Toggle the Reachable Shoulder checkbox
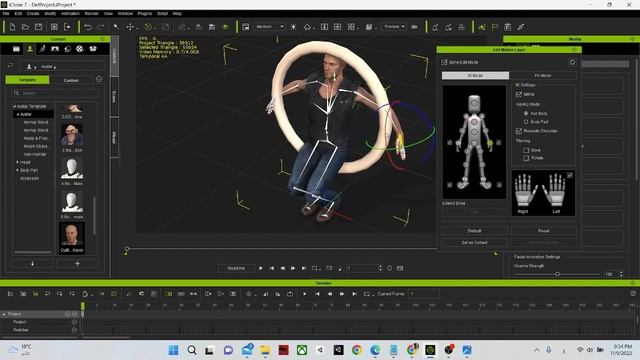 point(519,131)
